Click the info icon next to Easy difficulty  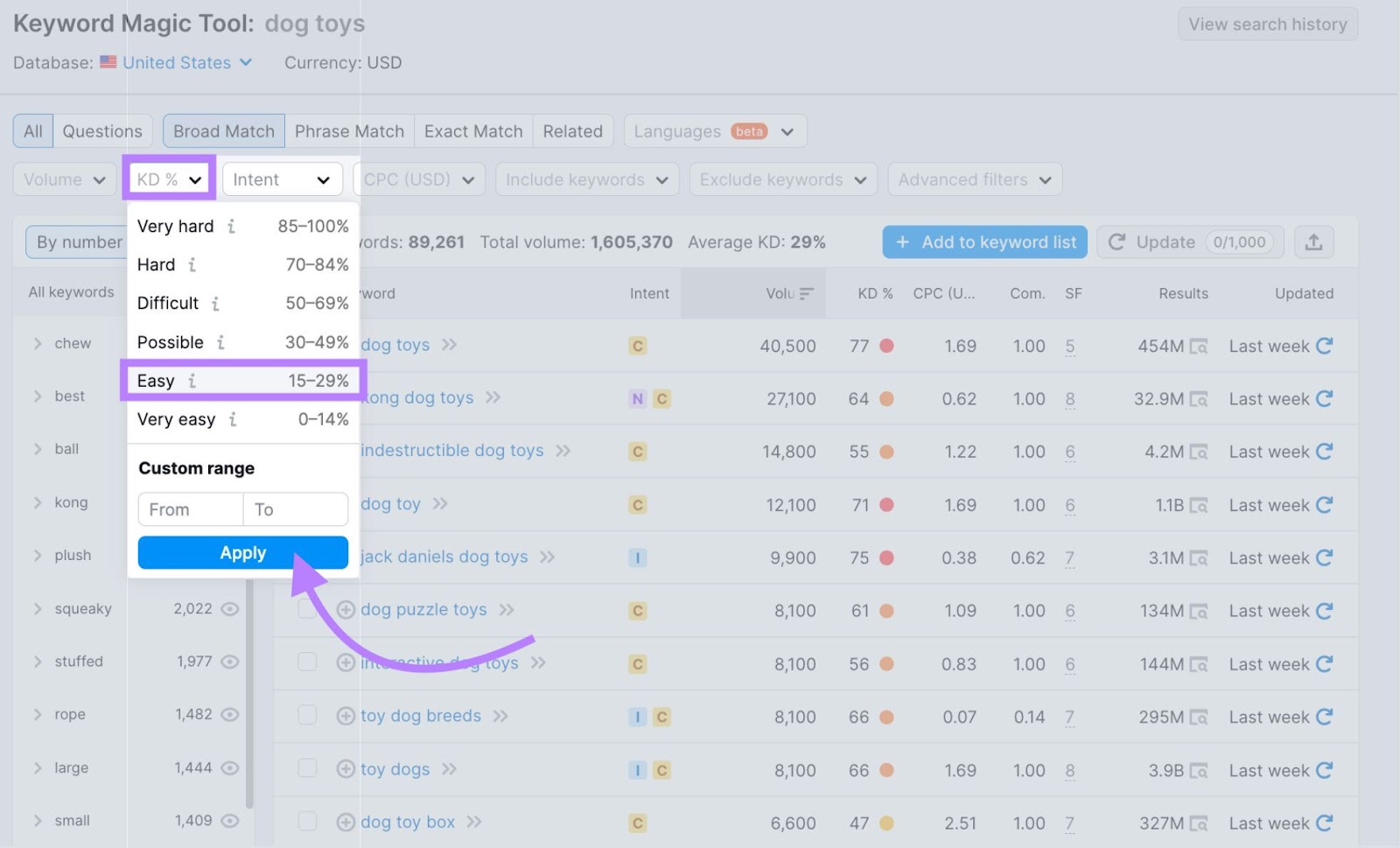(x=192, y=381)
